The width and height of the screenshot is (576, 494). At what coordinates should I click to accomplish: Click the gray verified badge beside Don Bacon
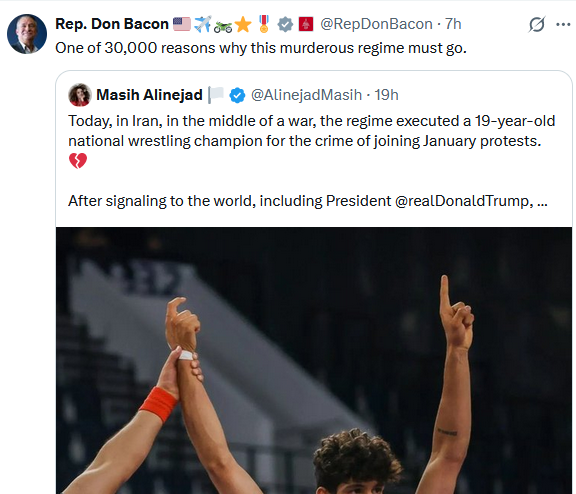285,24
